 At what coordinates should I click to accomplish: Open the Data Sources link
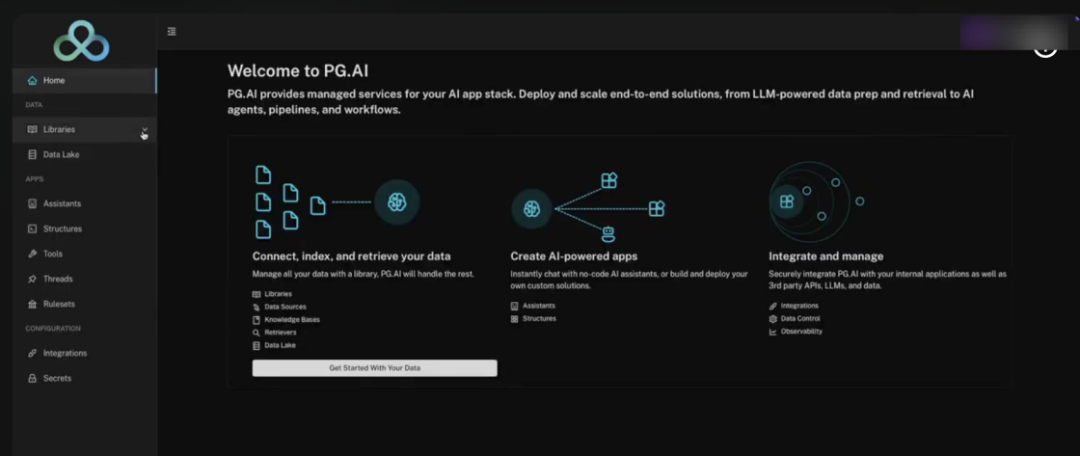[x=285, y=307]
